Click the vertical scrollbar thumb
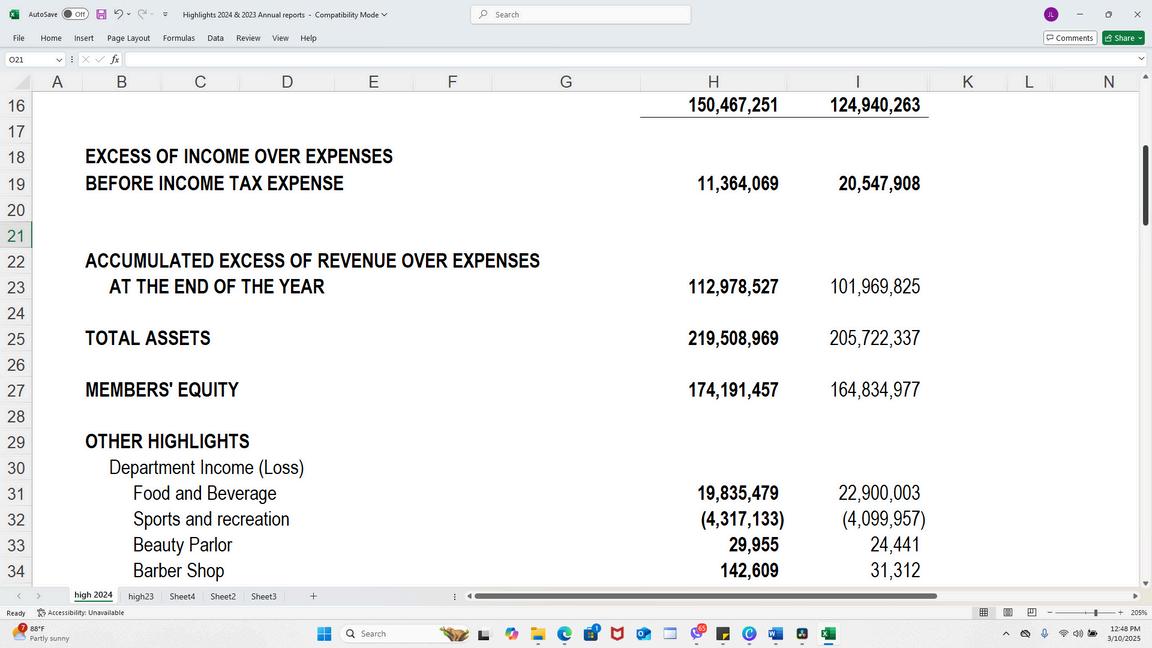Image resolution: width=1152 pixels, height=648 pixels. point(1145,185)
